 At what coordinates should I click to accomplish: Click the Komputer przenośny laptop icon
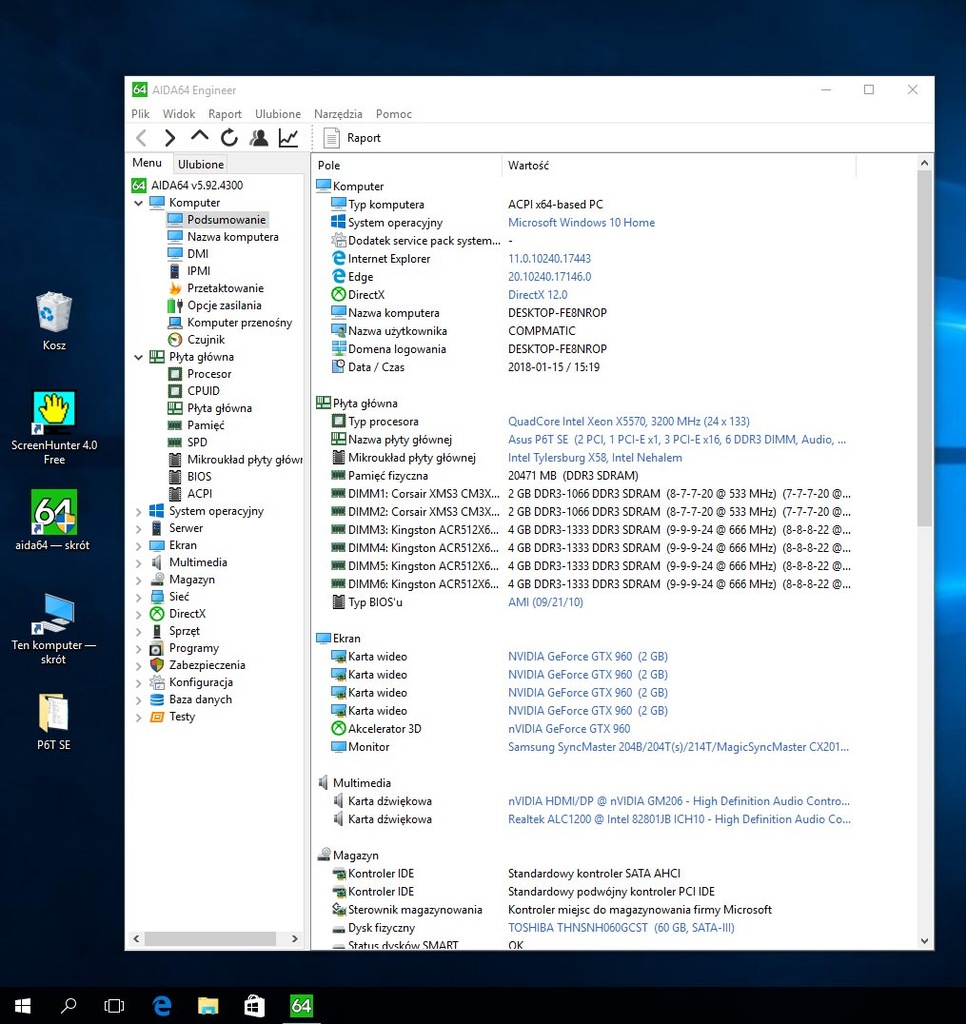tap(174, 323)
